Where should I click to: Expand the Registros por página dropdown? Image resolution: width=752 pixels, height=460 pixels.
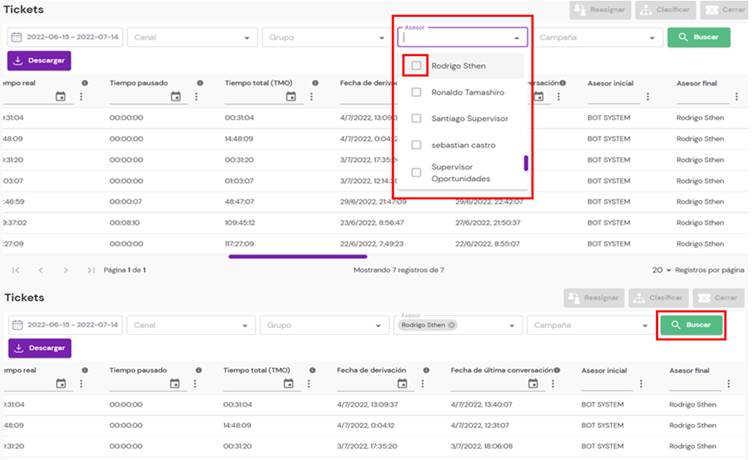[x=663, y=270]
